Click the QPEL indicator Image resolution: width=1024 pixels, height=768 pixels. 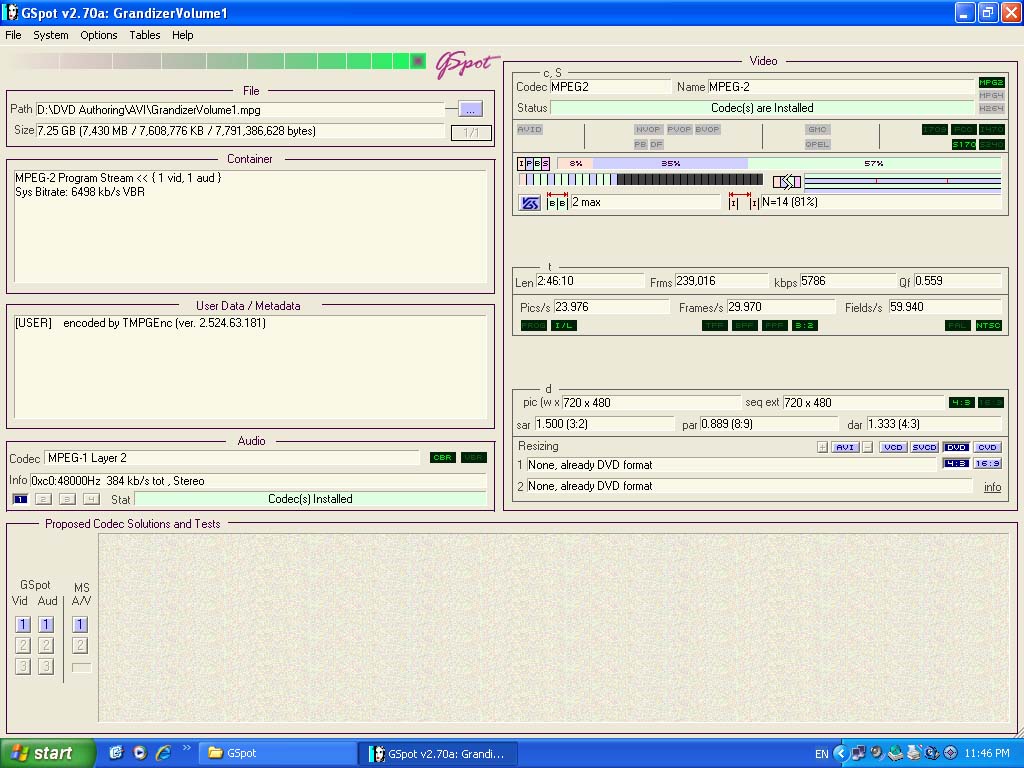click(817, 144)
